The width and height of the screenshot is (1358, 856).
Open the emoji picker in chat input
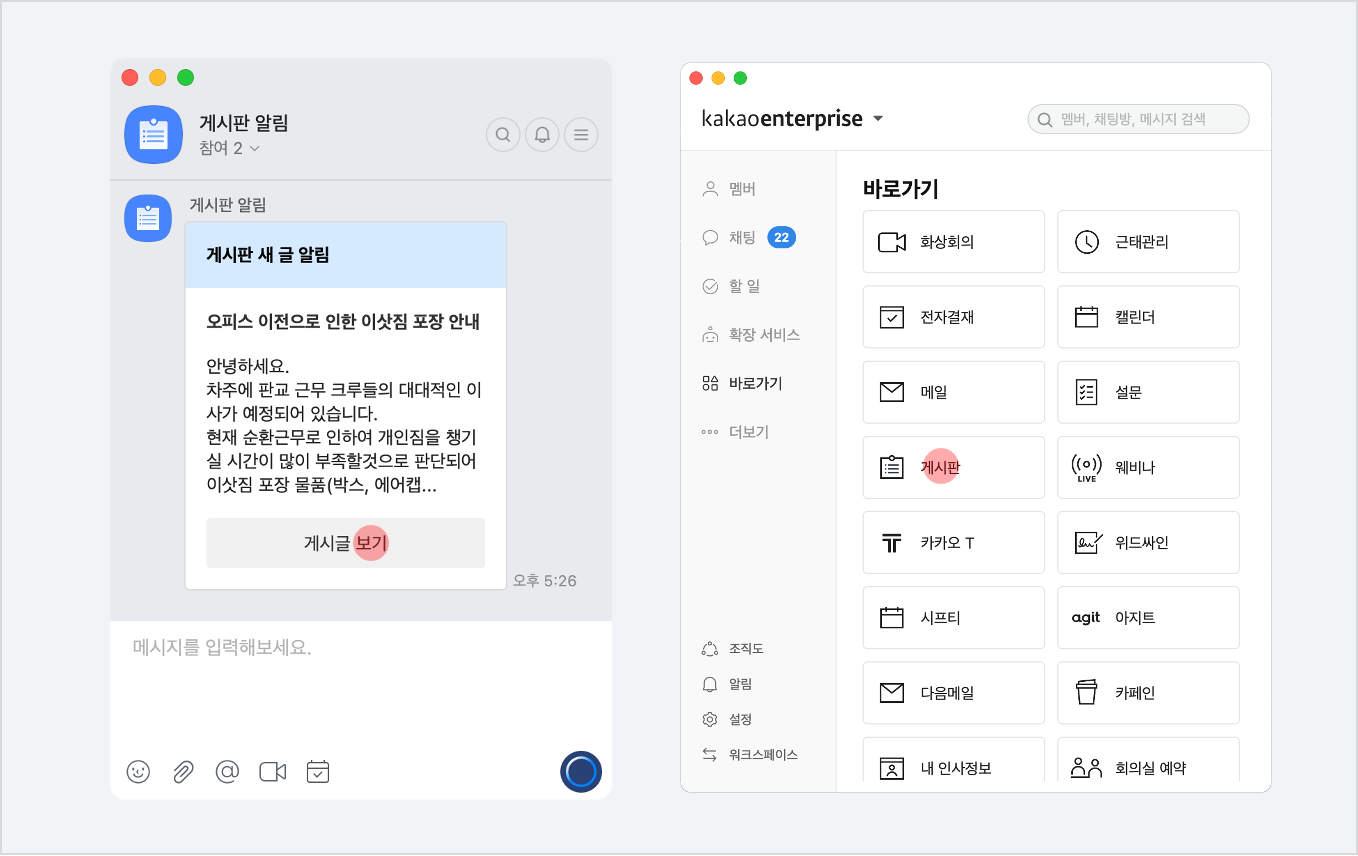(138, 772)
